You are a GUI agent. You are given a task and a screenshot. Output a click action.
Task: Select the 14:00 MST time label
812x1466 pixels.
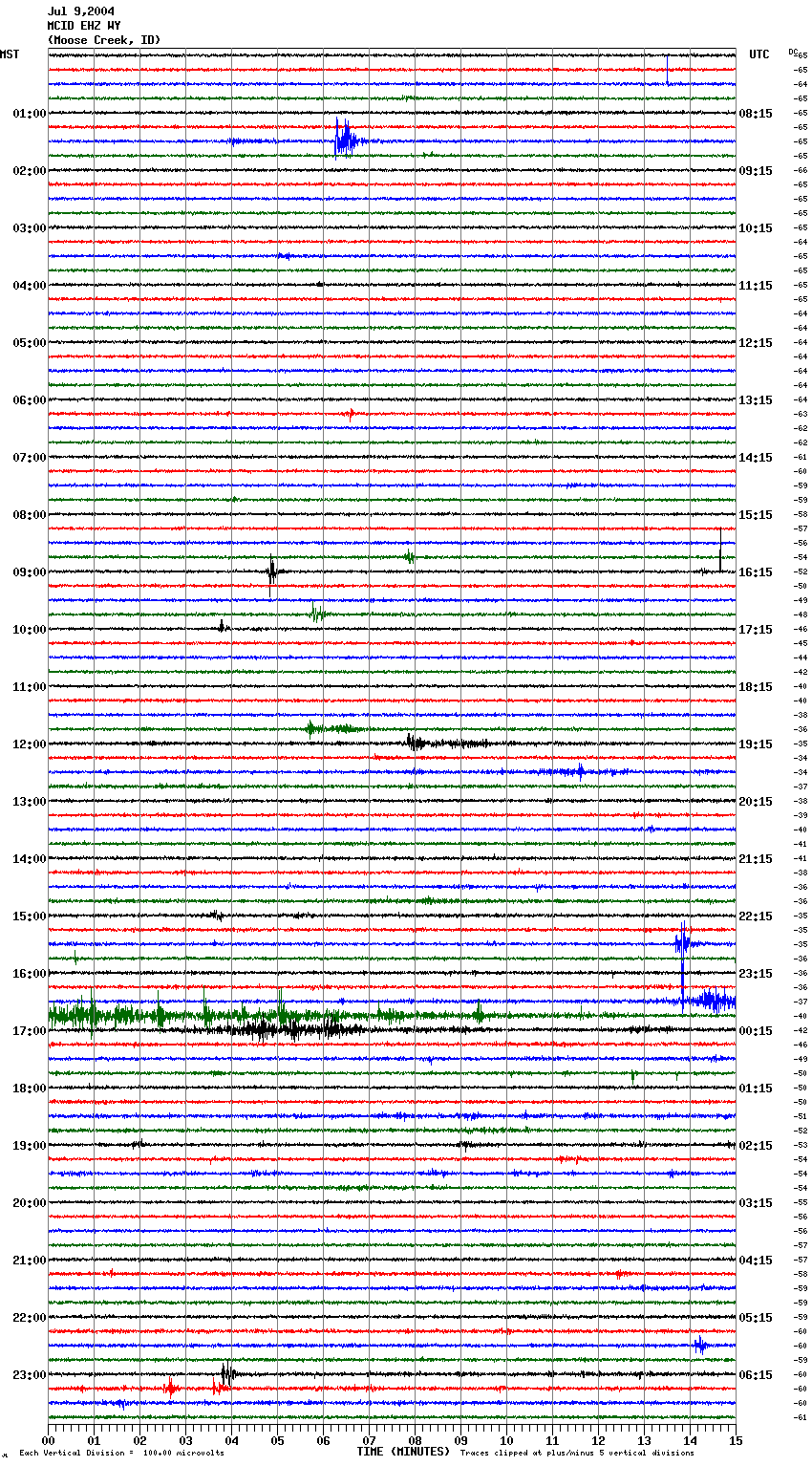pos(30,859)
